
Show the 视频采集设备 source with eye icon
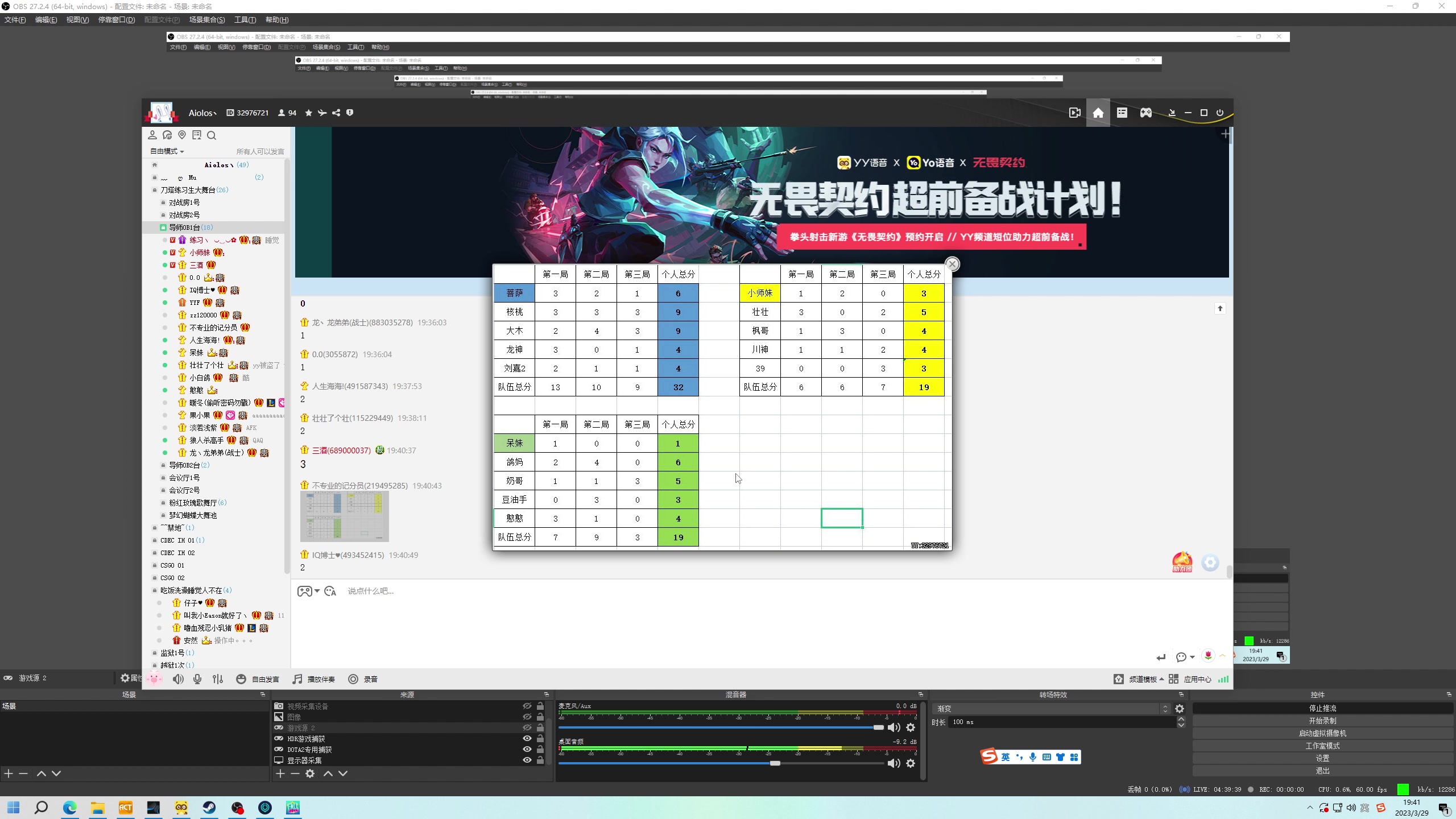tap(527, 706)
